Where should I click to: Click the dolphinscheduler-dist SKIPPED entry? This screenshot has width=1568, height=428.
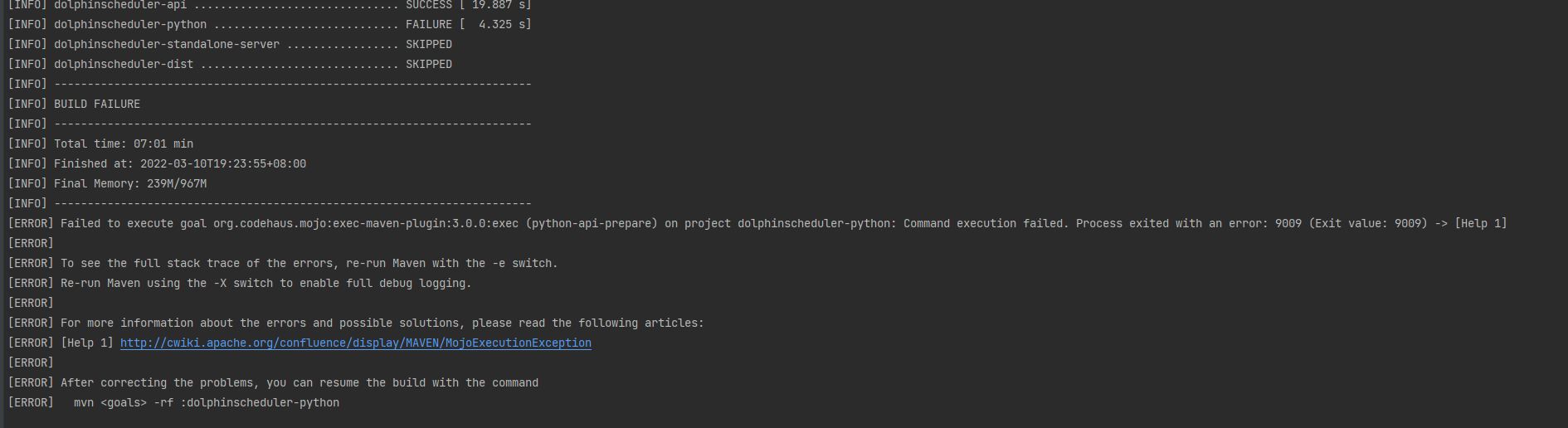230,65
